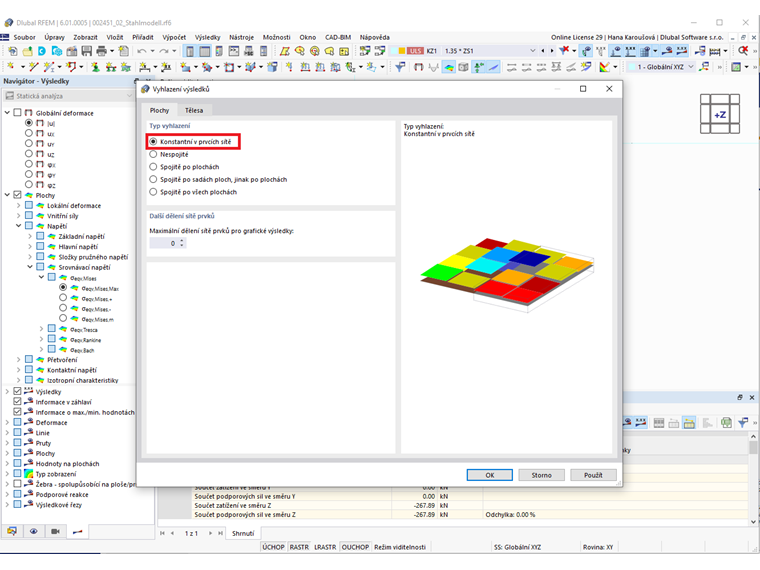
Task: Choose 'Spojitě po sadách ploch, jinak po plochách'
Action: pos(153,179)
